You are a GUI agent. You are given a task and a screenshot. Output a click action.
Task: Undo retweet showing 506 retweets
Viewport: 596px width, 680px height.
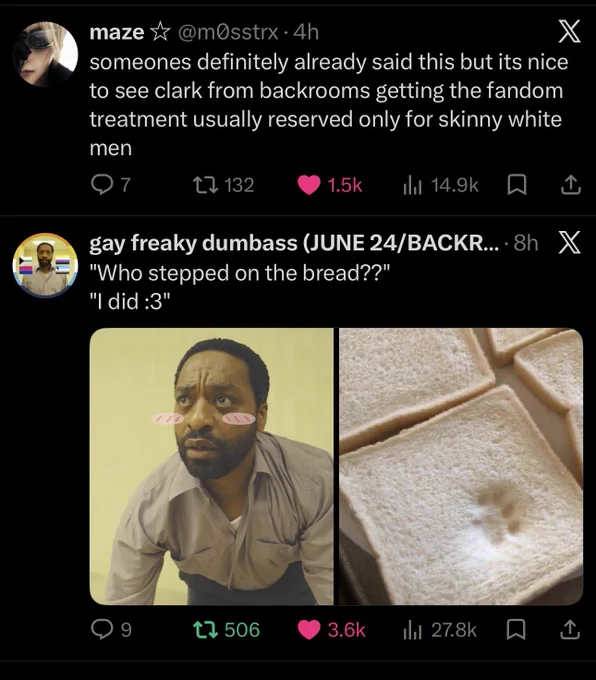pos(226,630)
